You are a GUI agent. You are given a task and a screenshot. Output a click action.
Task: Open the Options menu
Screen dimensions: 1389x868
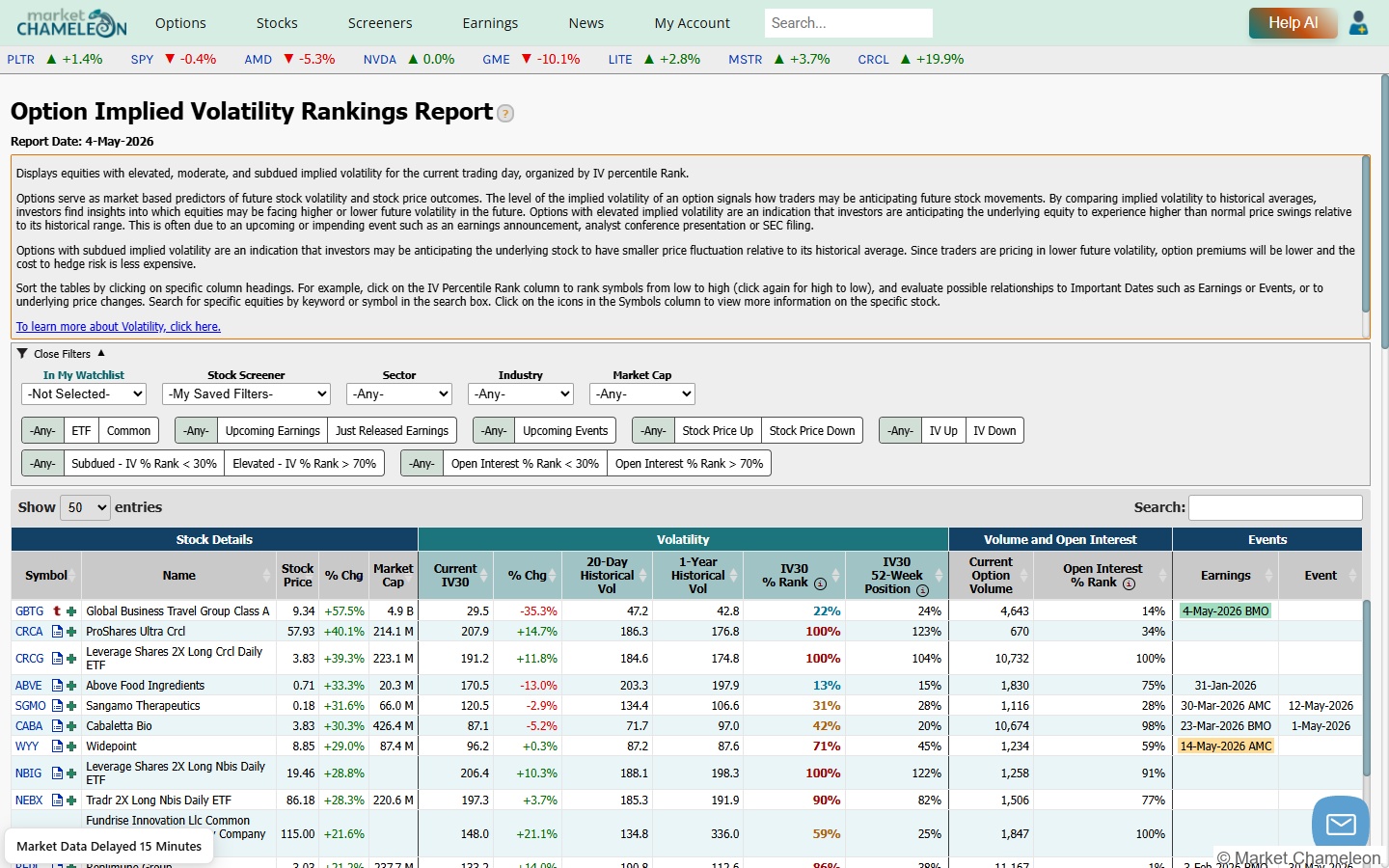[x=180, y=23]
